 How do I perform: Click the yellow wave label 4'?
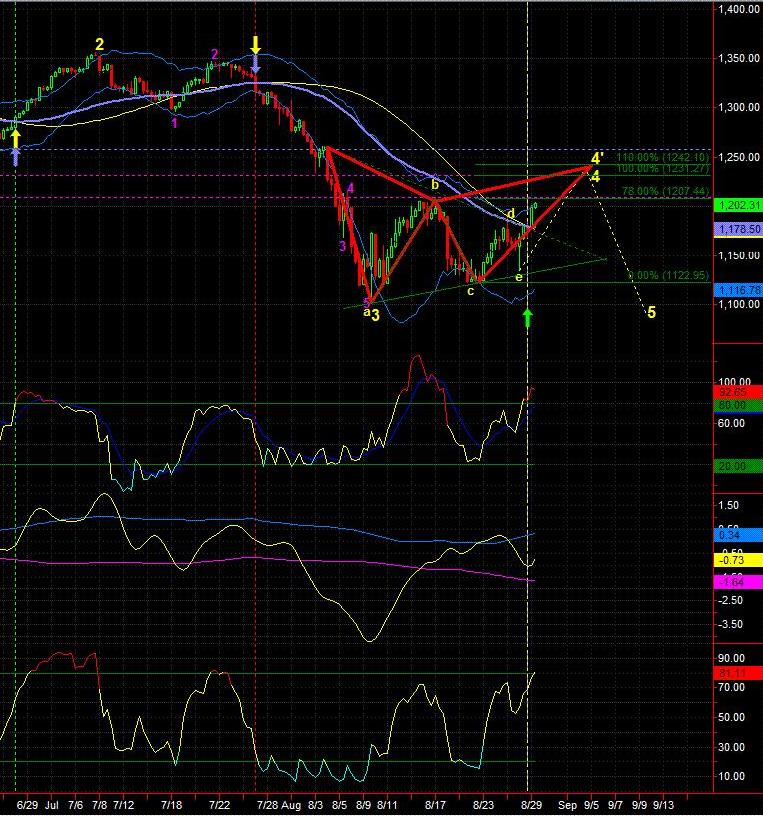click(597, 158)
